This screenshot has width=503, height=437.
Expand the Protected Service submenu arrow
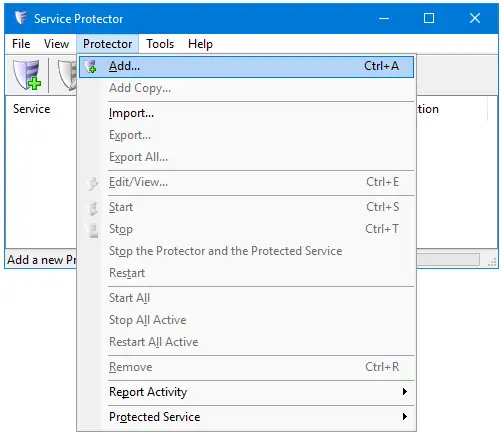tap(405, 417)
